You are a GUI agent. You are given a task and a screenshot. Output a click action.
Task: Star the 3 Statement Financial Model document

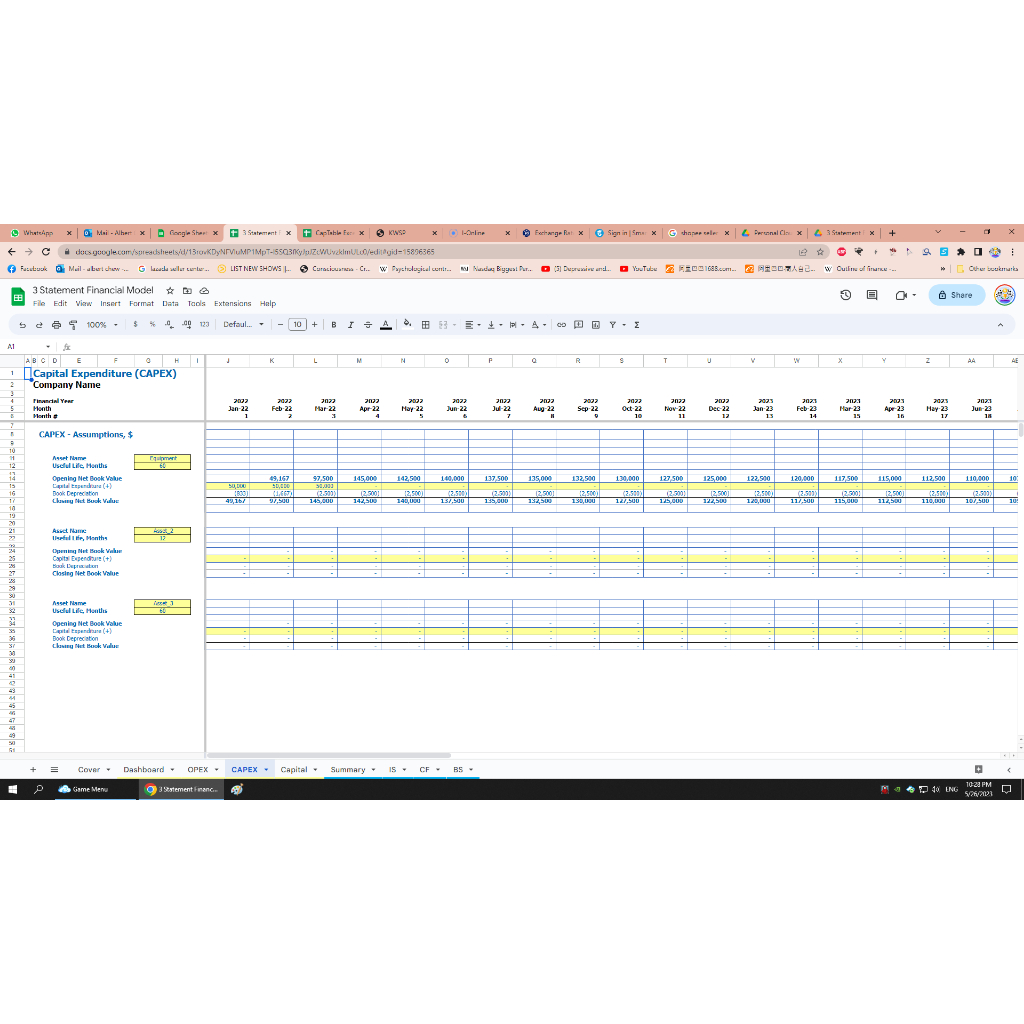171,290
